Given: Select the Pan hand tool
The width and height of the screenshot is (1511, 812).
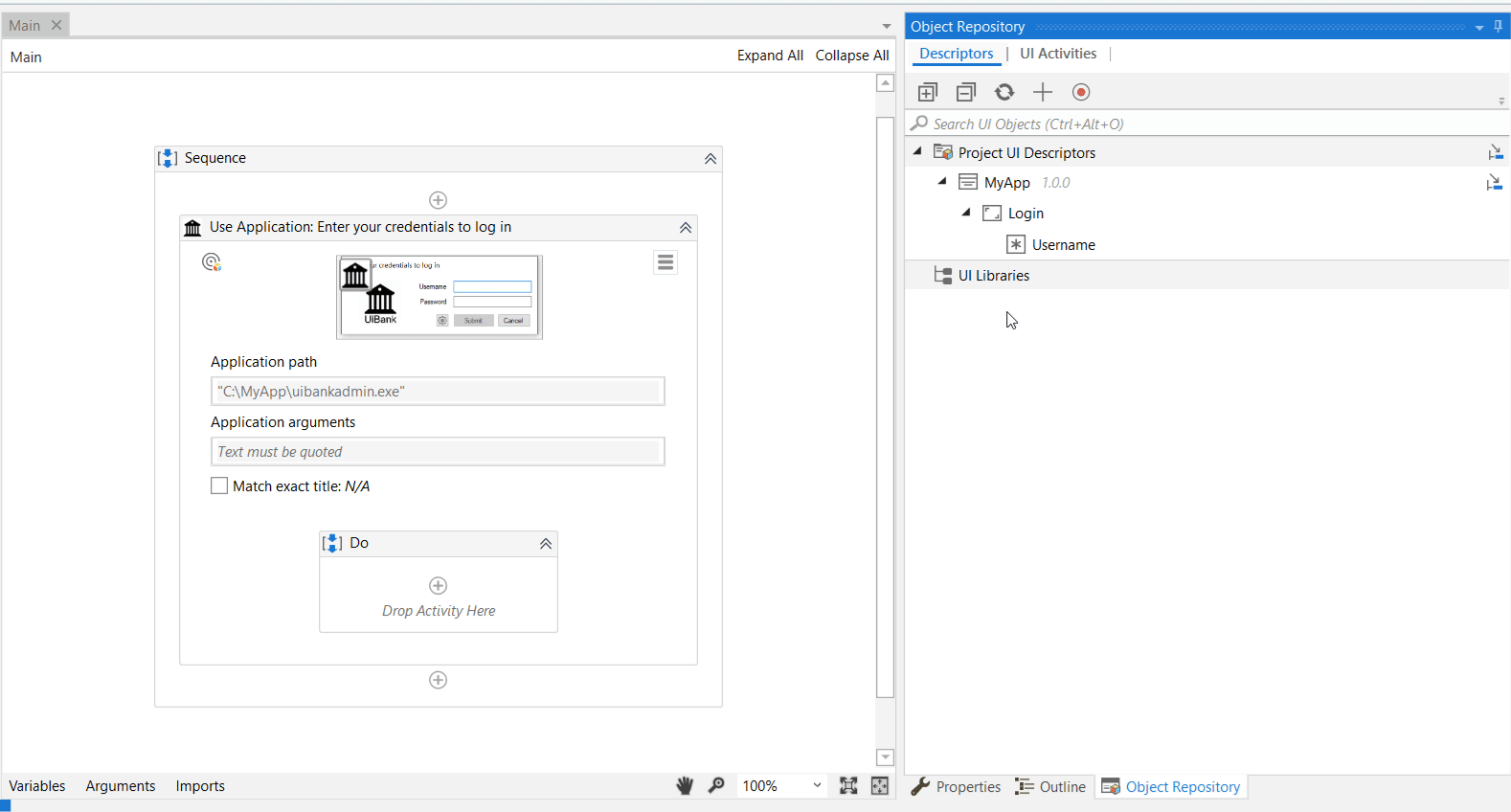Looking at the screenshot, I should 685,786.
